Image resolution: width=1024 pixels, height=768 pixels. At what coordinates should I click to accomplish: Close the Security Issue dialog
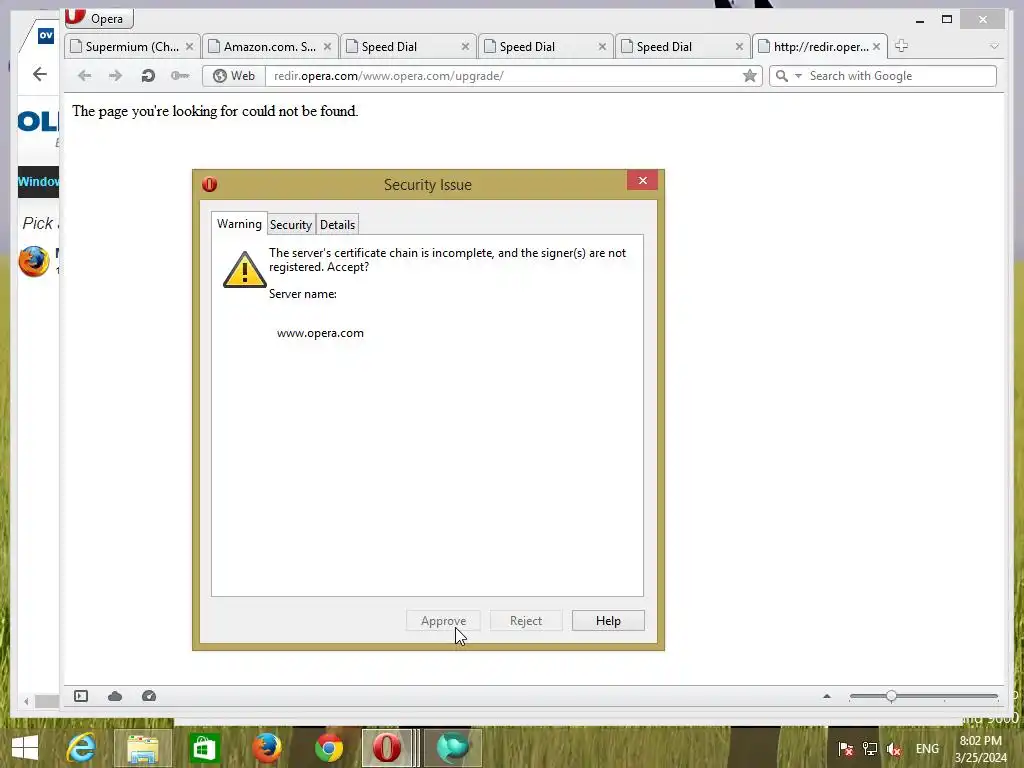coord(643,180)
